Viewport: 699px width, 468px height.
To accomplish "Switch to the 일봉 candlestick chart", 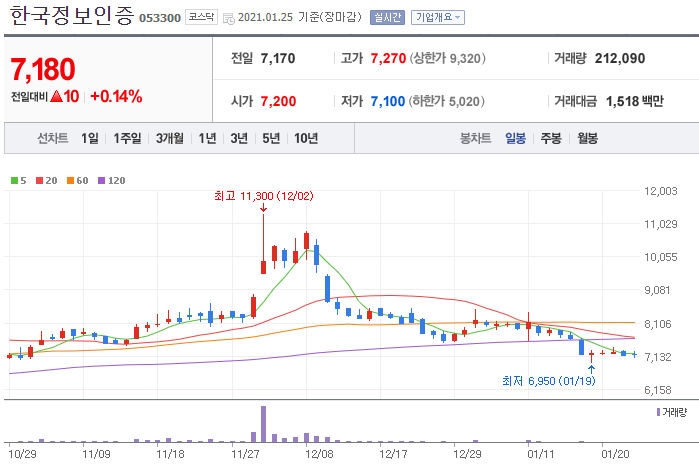I will click(515, 138).
